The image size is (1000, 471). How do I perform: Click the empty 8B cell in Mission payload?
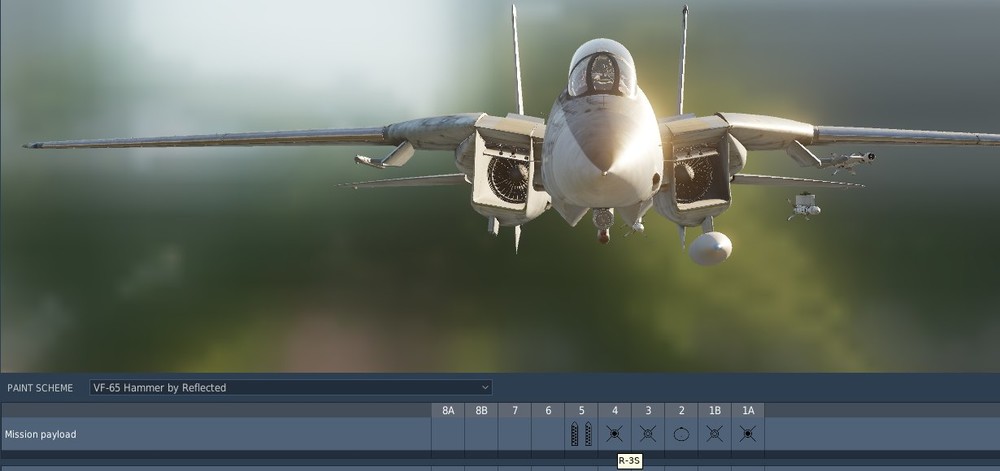pos(482,434)
